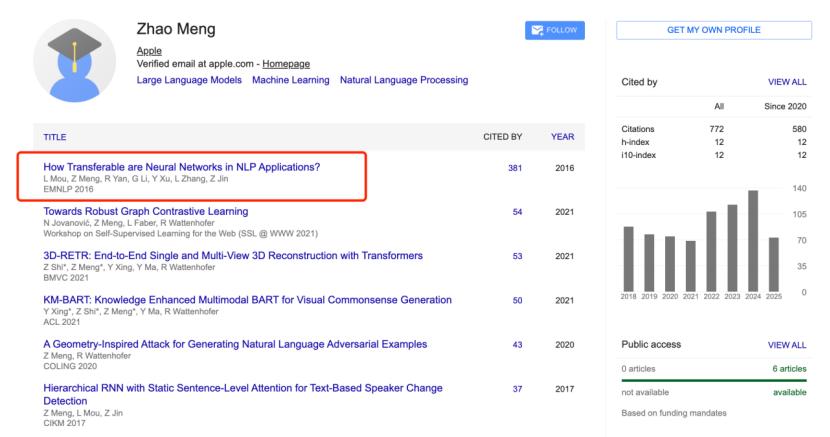View the 54 citations count
Viewport: 830px width, 437px height.
click(517, 212)
